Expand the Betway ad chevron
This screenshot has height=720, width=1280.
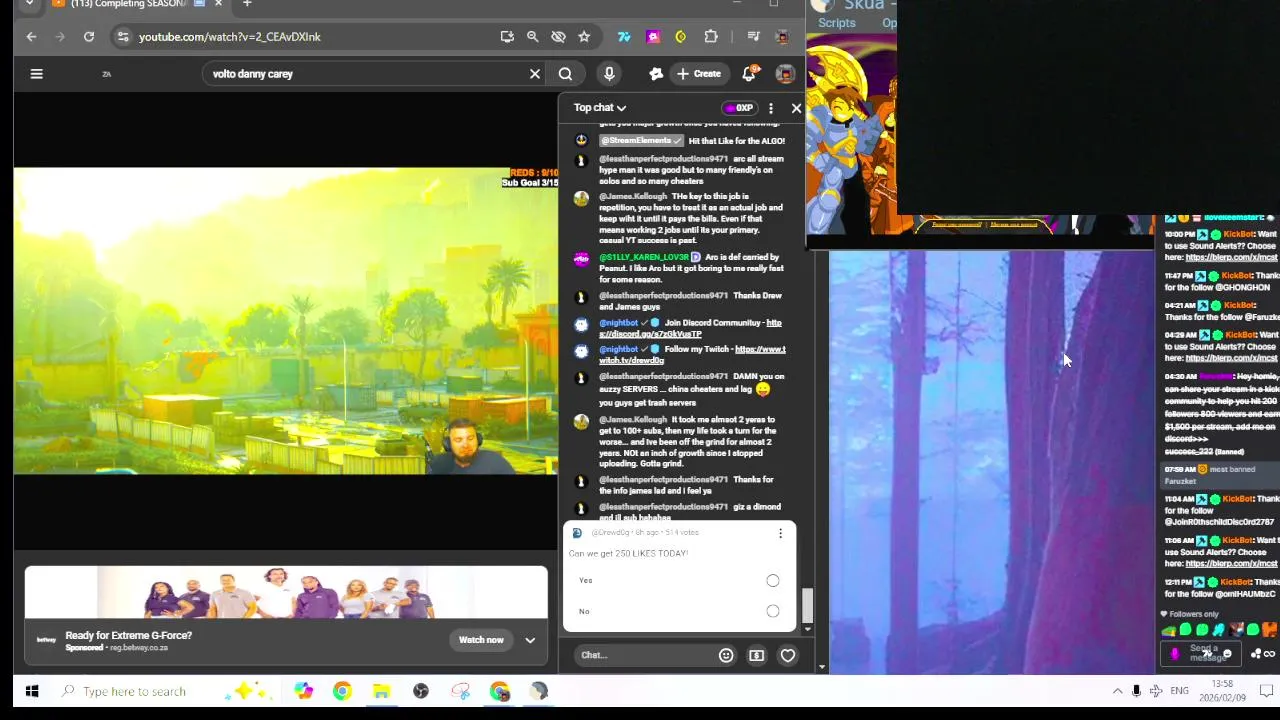point(530,641)
